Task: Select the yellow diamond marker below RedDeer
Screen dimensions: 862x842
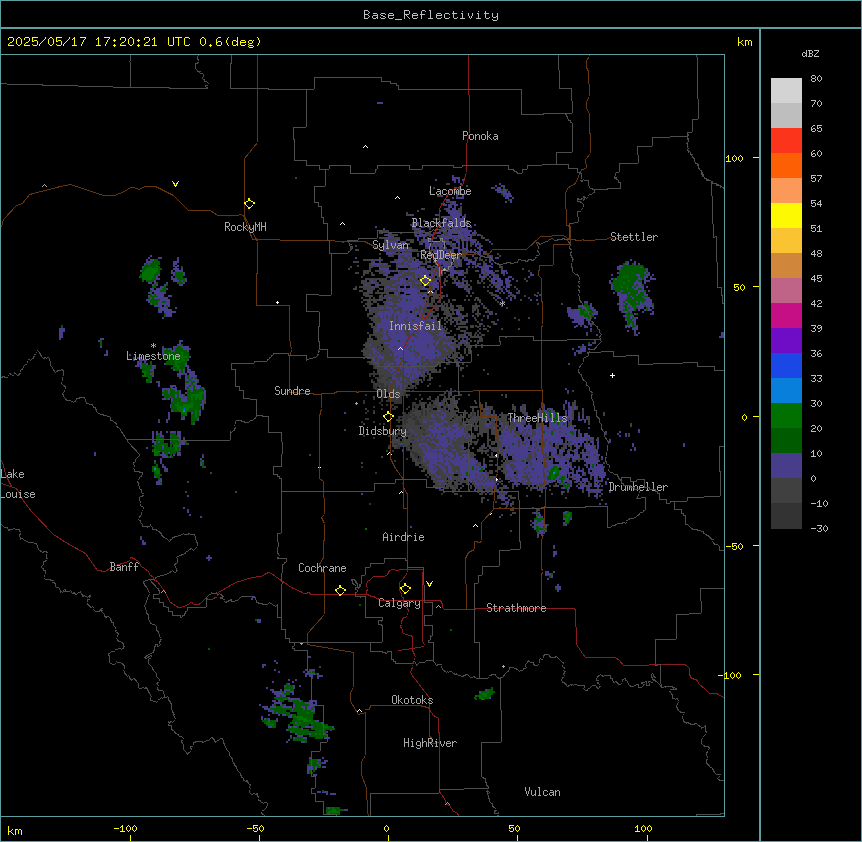Action: (425, 281)
